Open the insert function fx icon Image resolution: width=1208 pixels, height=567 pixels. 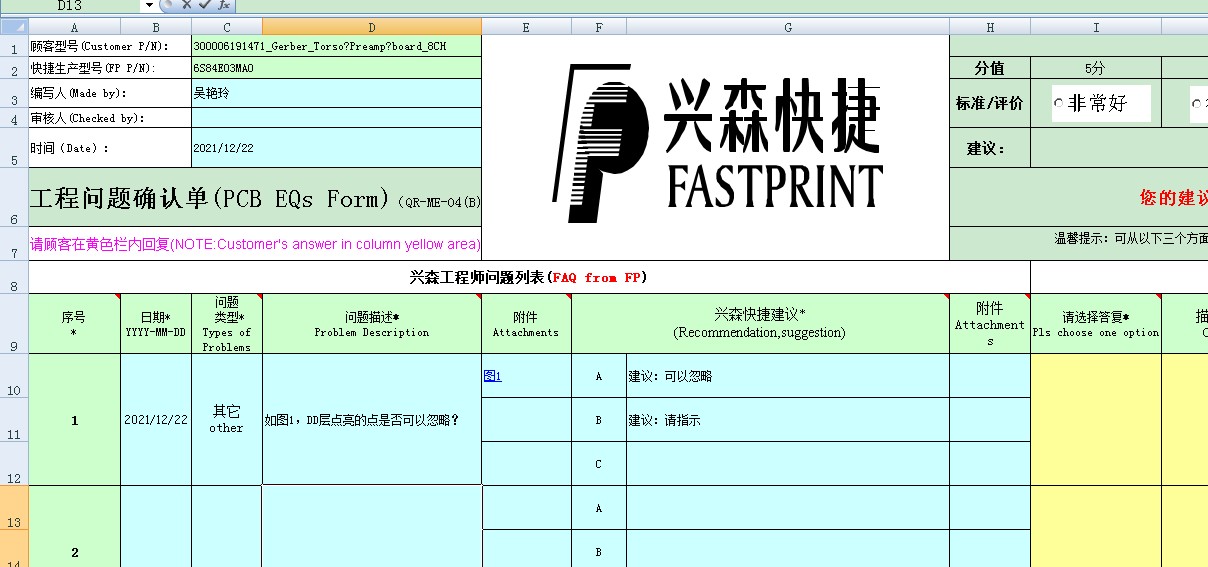pyautogui.click(x=225, y=5)
